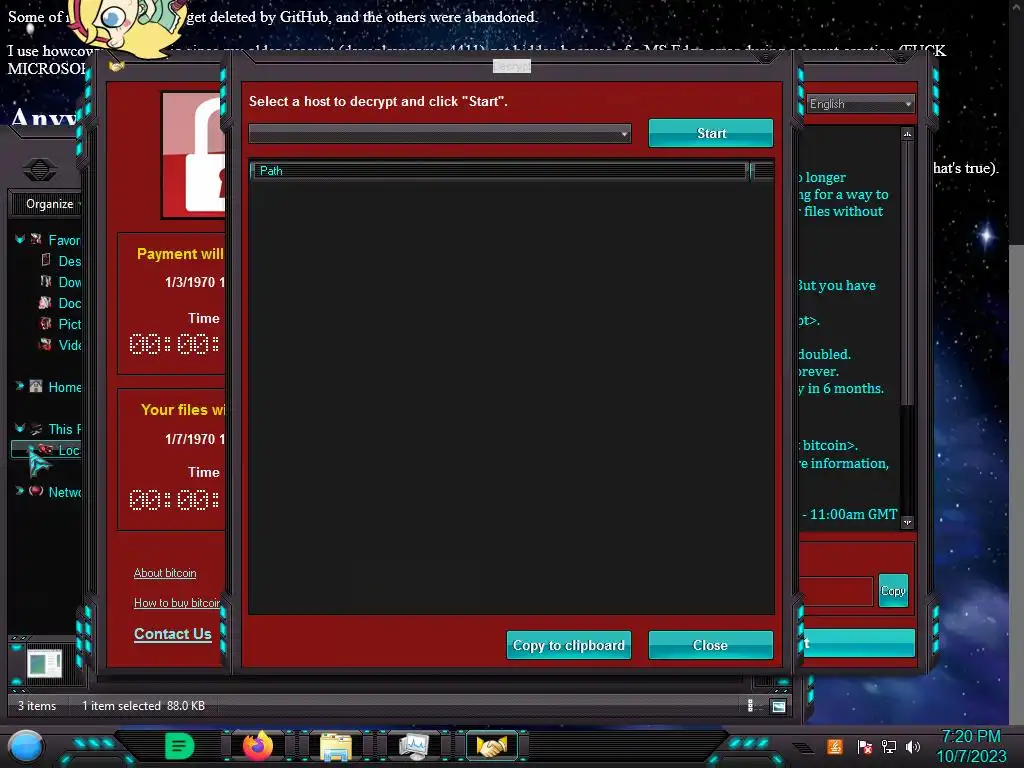
Task: Select the Documents icon in Explorer sidebar
Action: pyautogui.click(x=45, y=302)
